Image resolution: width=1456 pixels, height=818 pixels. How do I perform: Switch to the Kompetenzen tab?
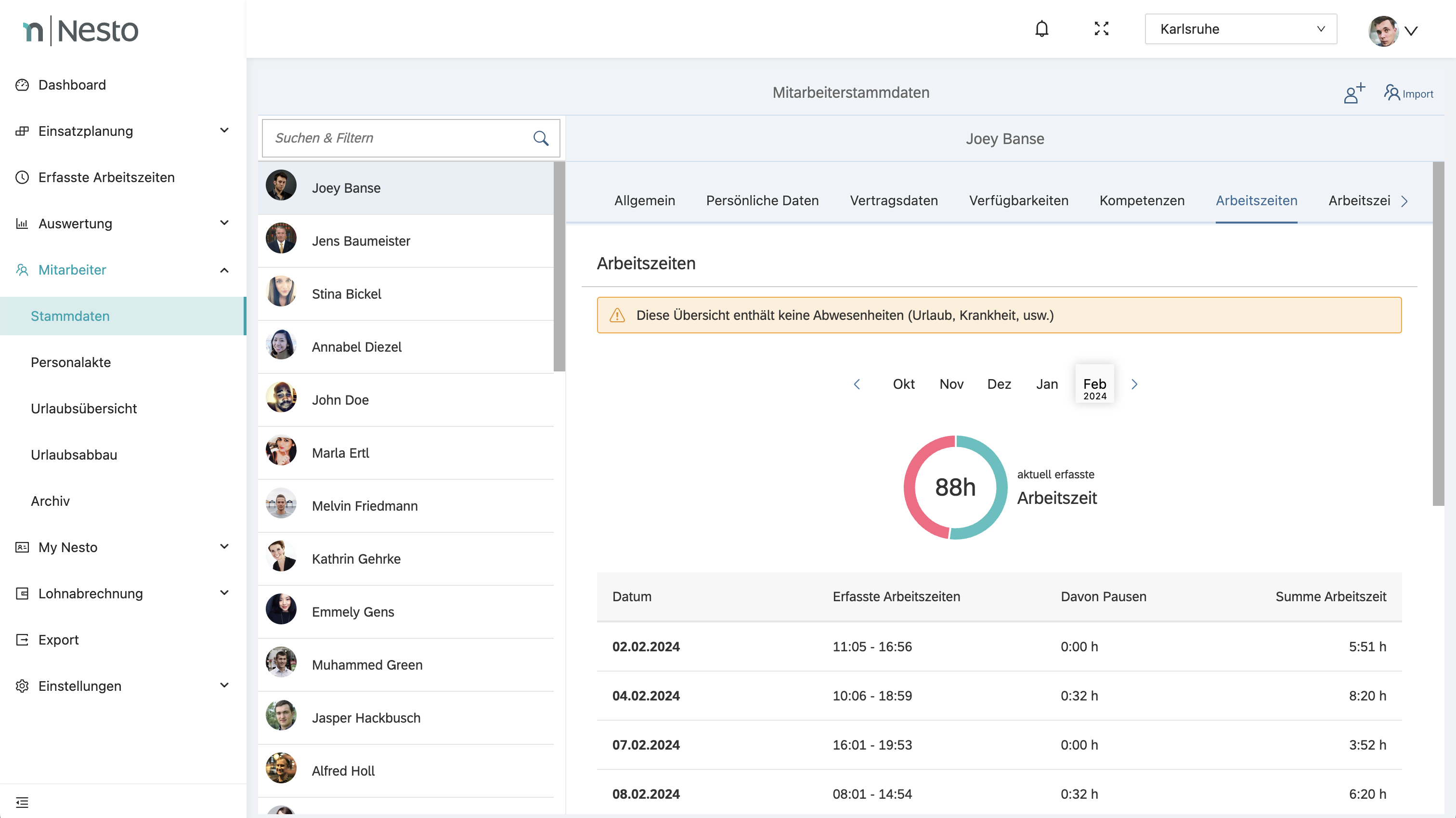coord(1141,201)
